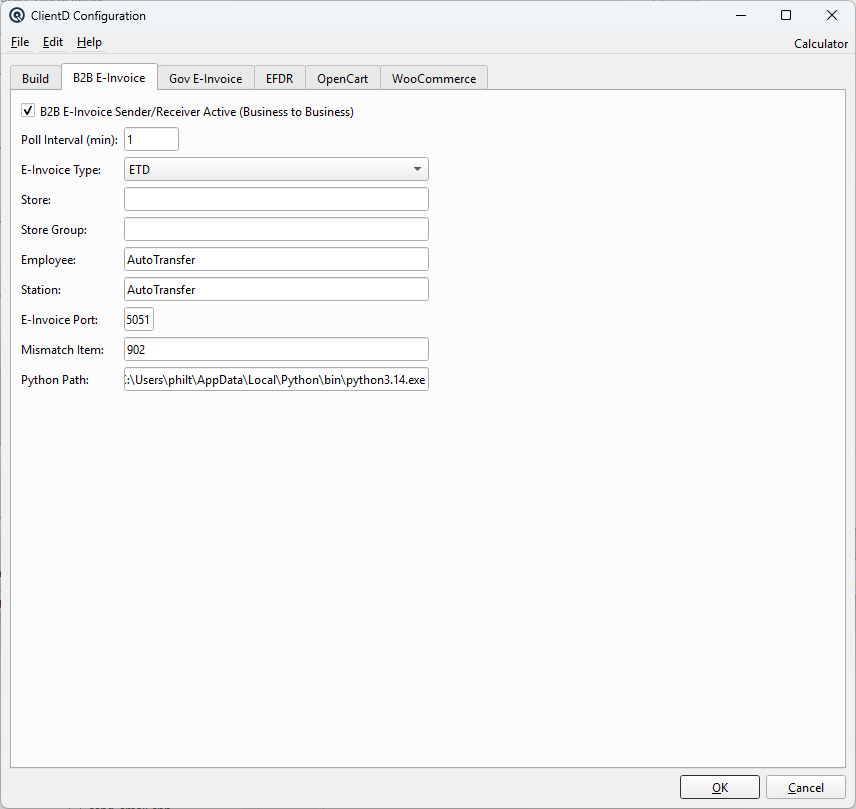Open the File menu
Image resolution: width=856 pixels, height=809 pixels.
[x=20, y=42]
